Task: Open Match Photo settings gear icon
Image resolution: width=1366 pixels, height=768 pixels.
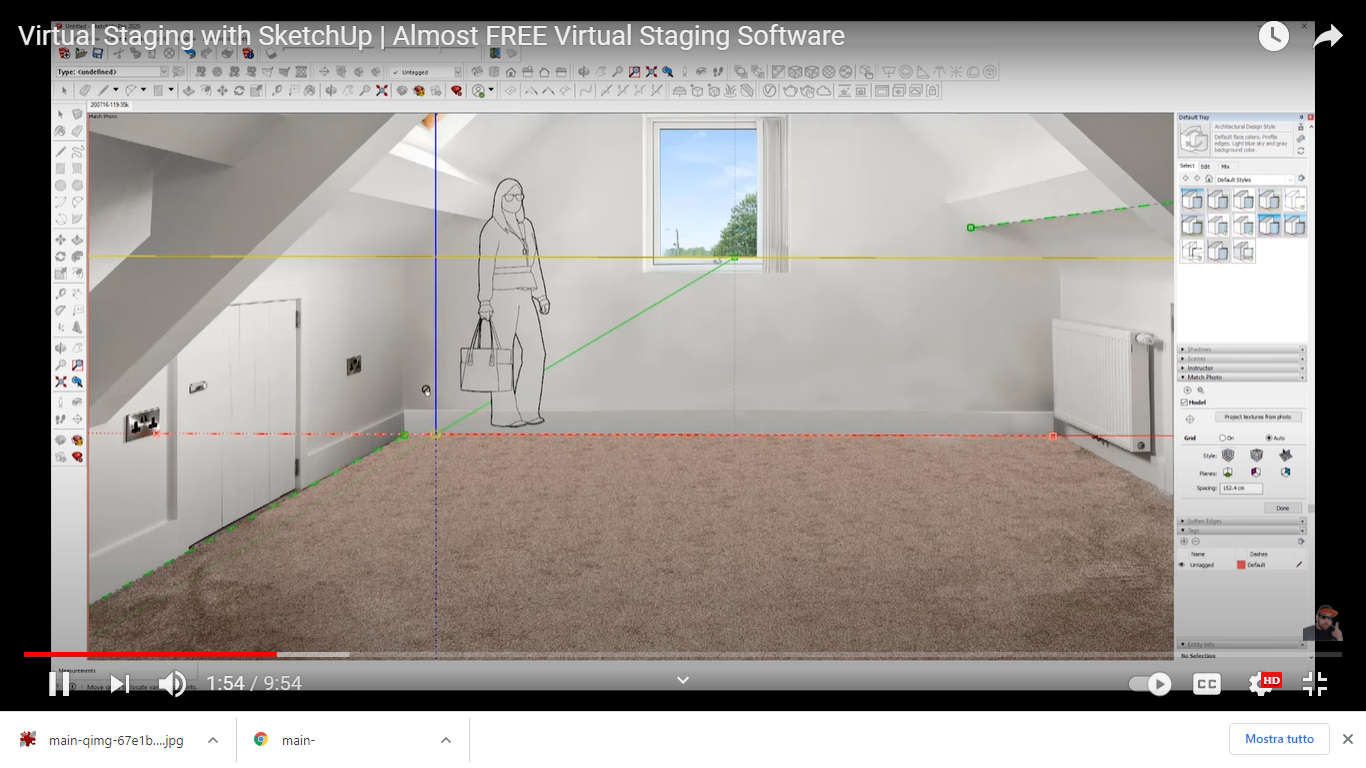Action: tap(1200, 390)
